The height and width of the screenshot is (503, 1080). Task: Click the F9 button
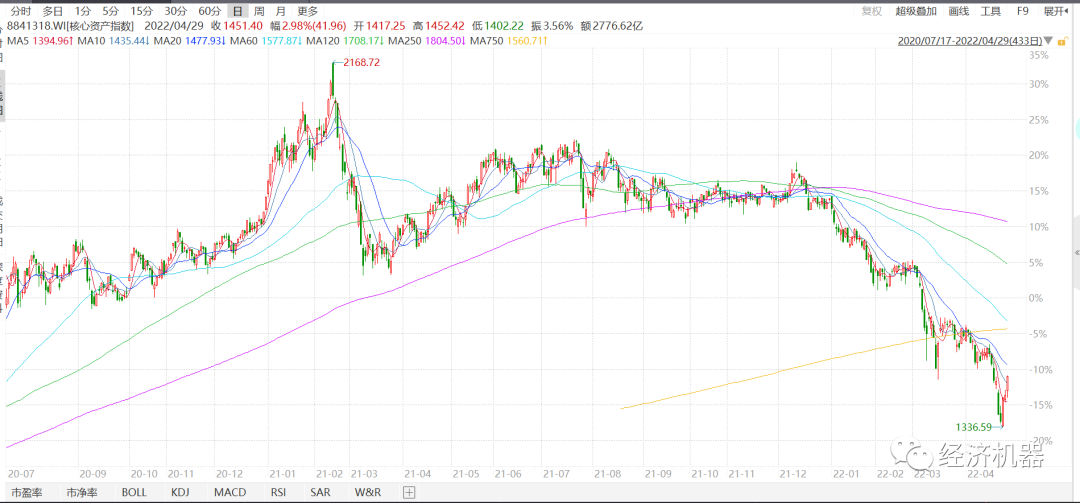(x=1022, y=11)
